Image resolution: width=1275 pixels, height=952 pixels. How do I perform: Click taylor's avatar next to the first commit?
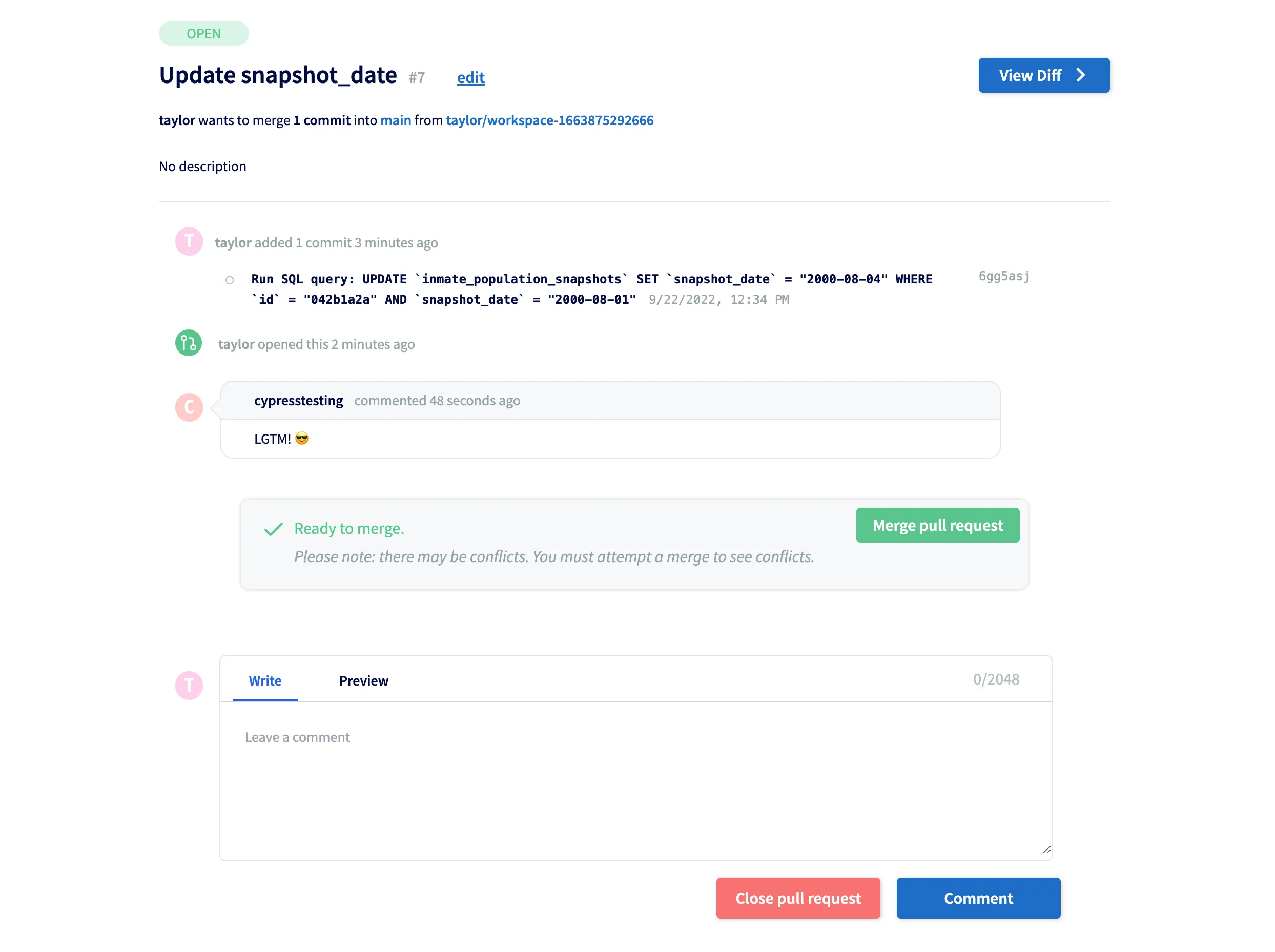pos(189,241)
